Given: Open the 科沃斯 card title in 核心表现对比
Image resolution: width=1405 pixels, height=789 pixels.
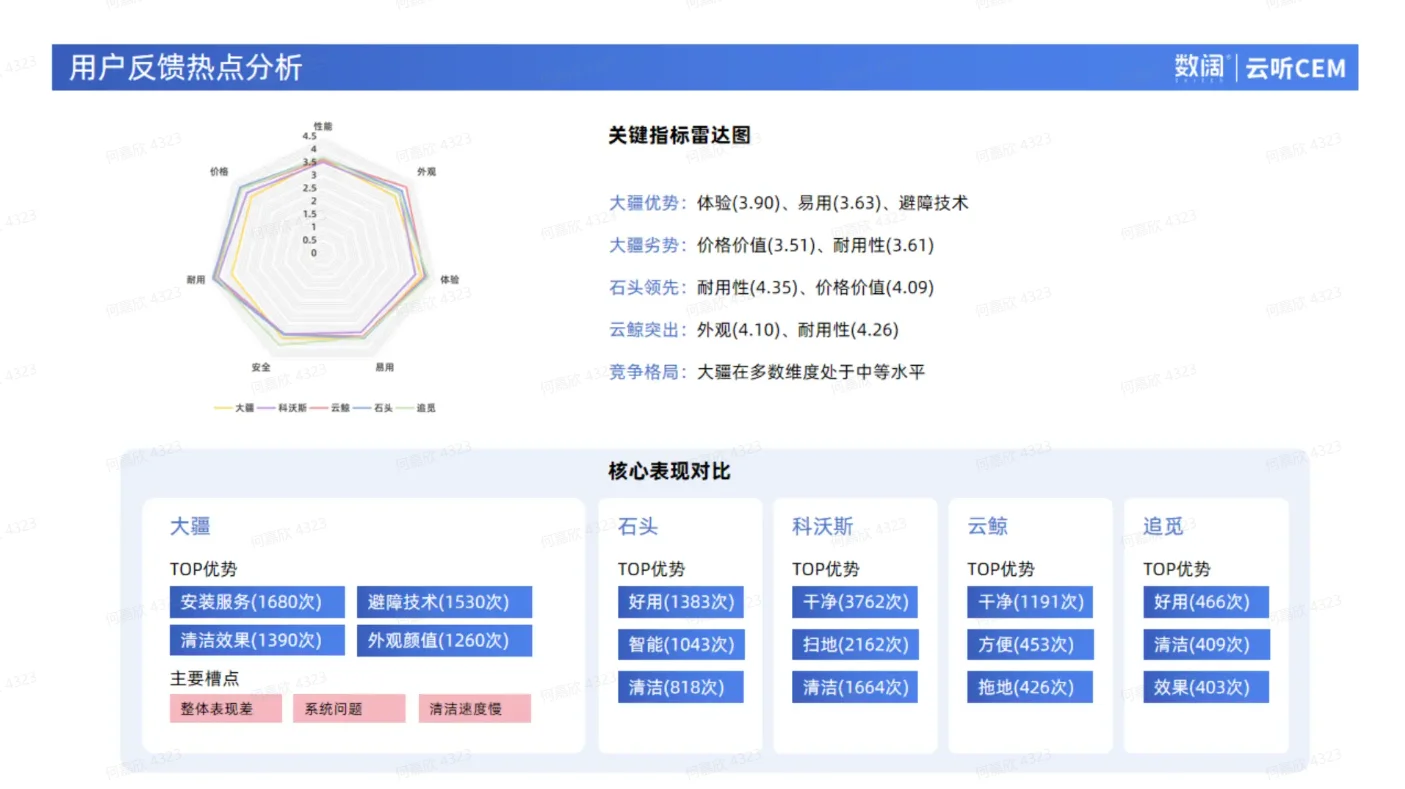Looking at the screenshot, I should [823, 526].
